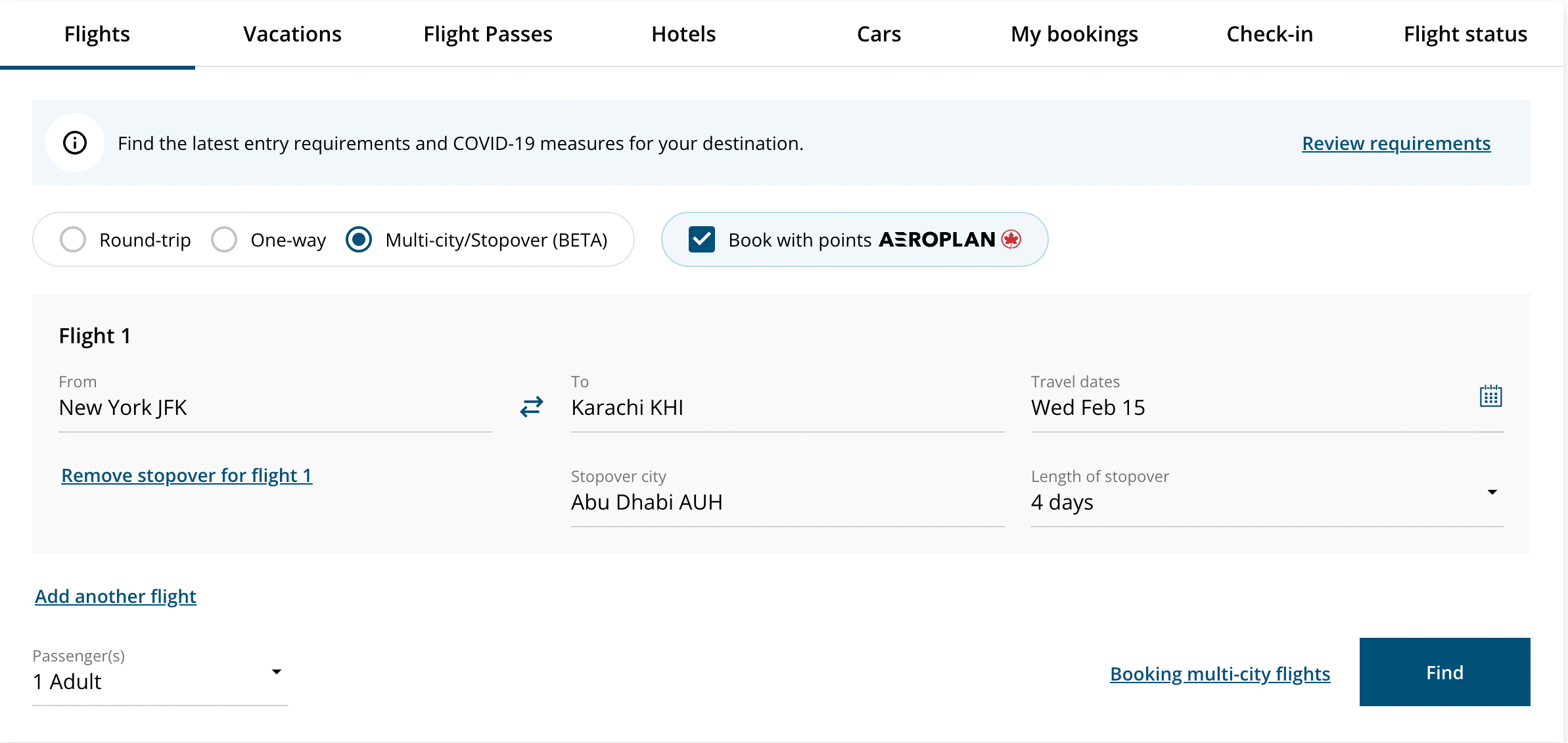
Task: Click the info circle icon
Action: 75,143
